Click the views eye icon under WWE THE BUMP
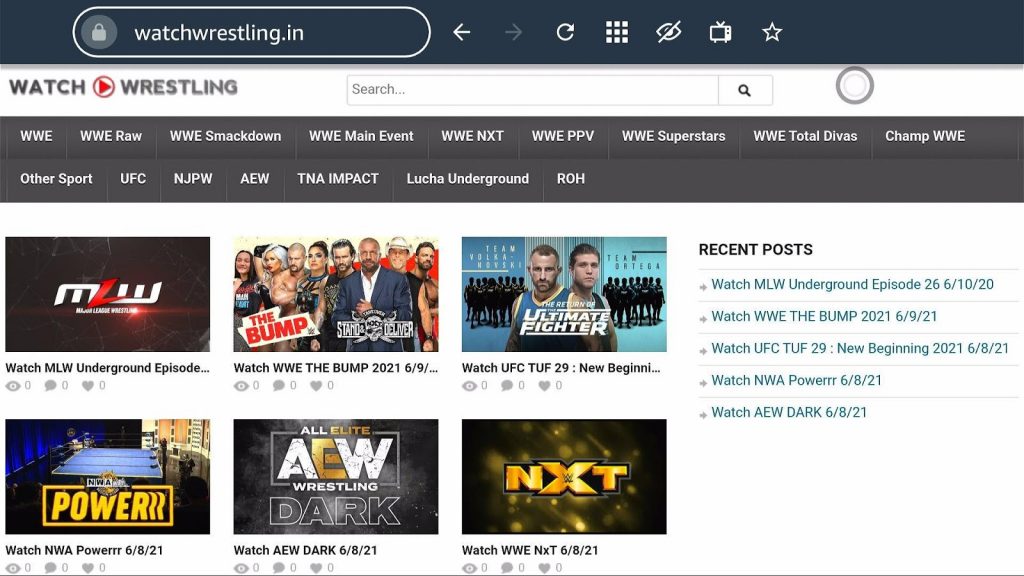Viewport: 1024px width, 576px height. (x=241, y=386)
